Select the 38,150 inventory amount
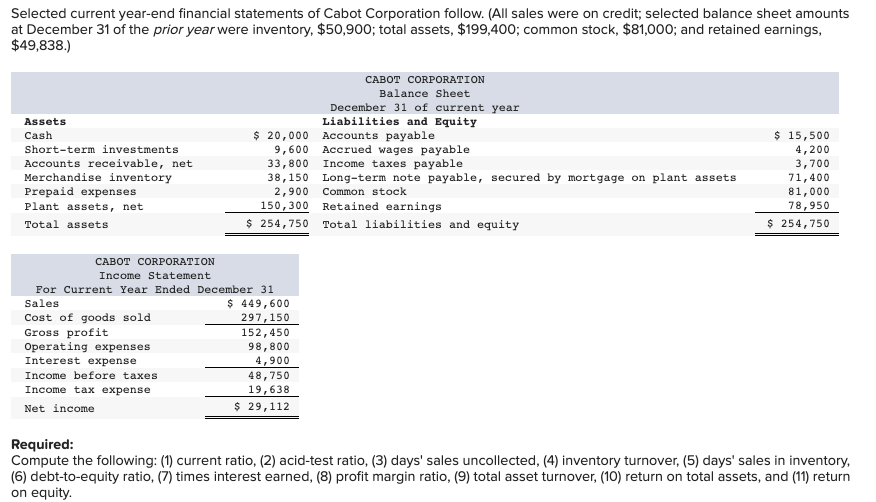This screenshot has width=876, height=502. click(288, 178)
